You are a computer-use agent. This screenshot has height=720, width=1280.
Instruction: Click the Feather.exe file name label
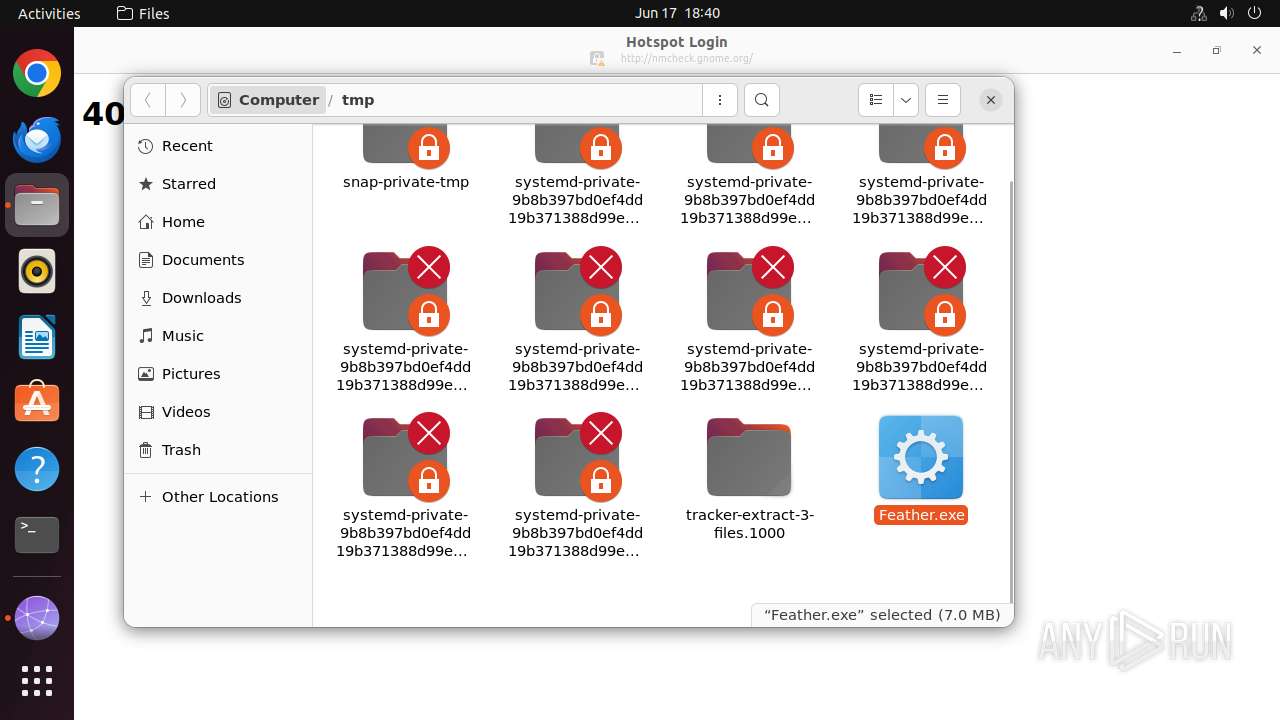pos(921,515)
